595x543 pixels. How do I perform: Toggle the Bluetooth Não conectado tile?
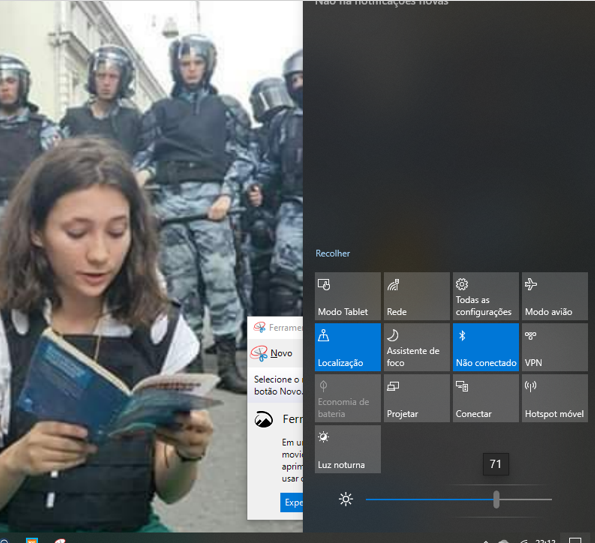pos(486,347)
